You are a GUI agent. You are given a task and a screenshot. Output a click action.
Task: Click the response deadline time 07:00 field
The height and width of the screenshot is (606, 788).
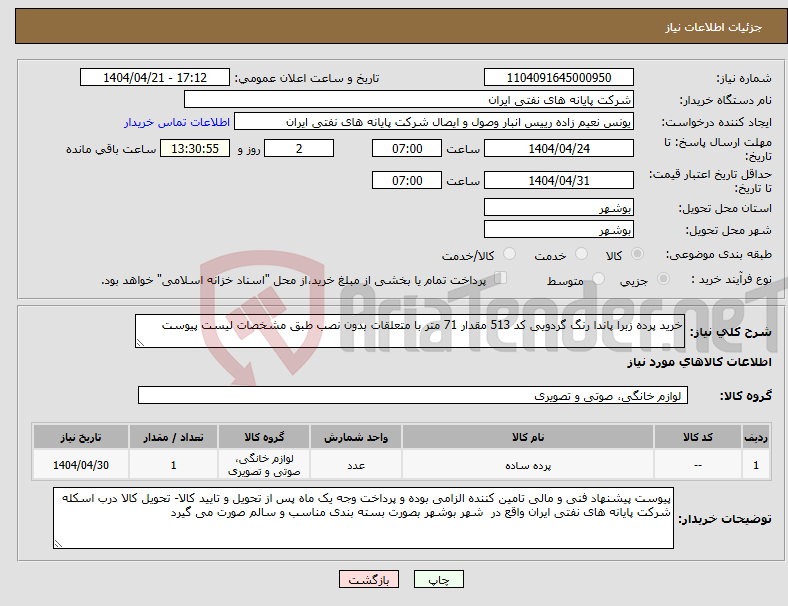click(407, 148)
